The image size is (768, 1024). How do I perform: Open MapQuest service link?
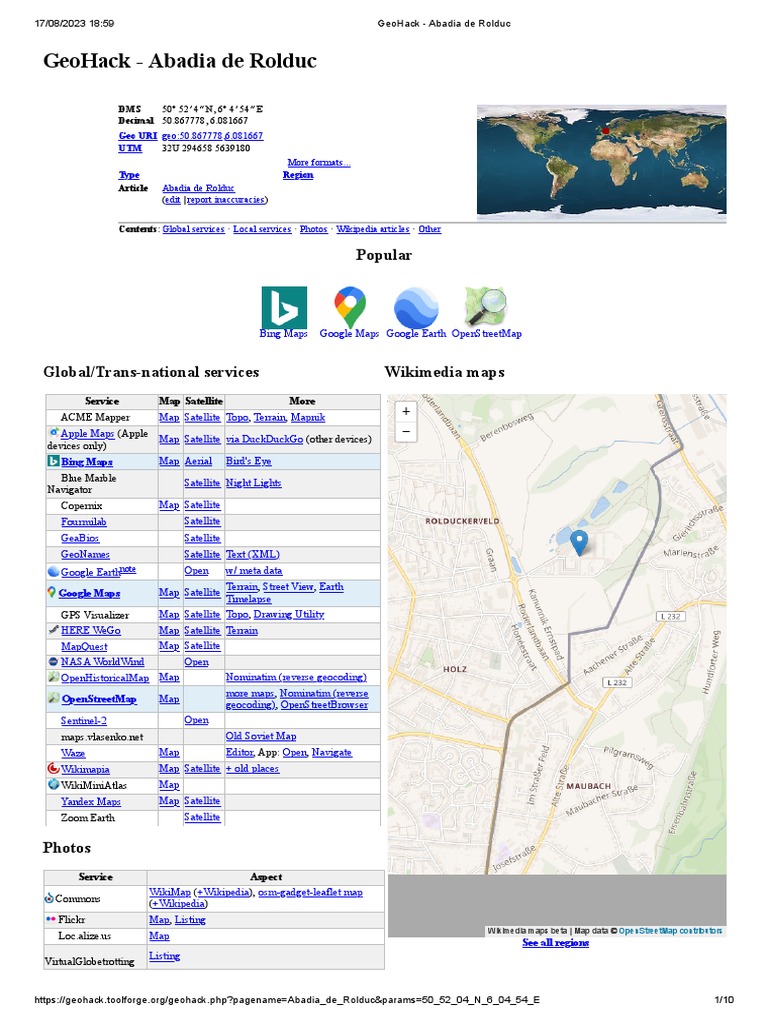(84, 647)
